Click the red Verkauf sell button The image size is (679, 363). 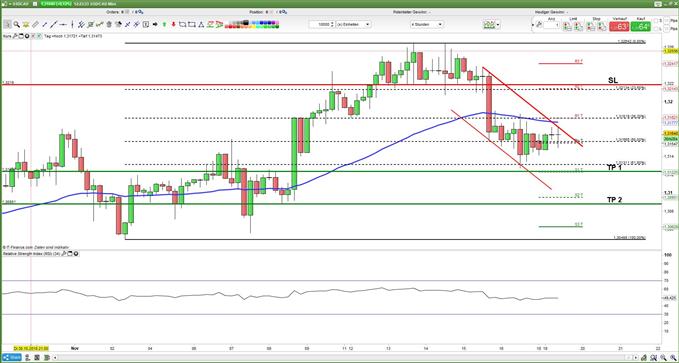point(619,26)
